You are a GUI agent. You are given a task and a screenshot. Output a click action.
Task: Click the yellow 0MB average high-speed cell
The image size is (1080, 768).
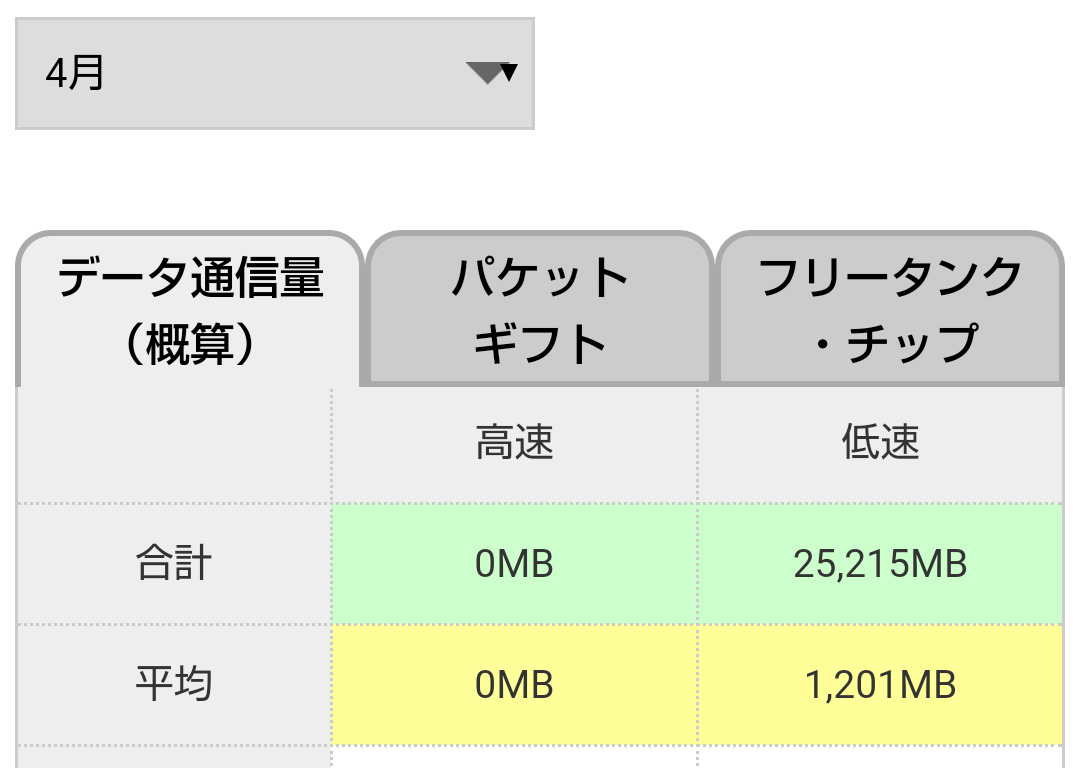pos(514,685)
